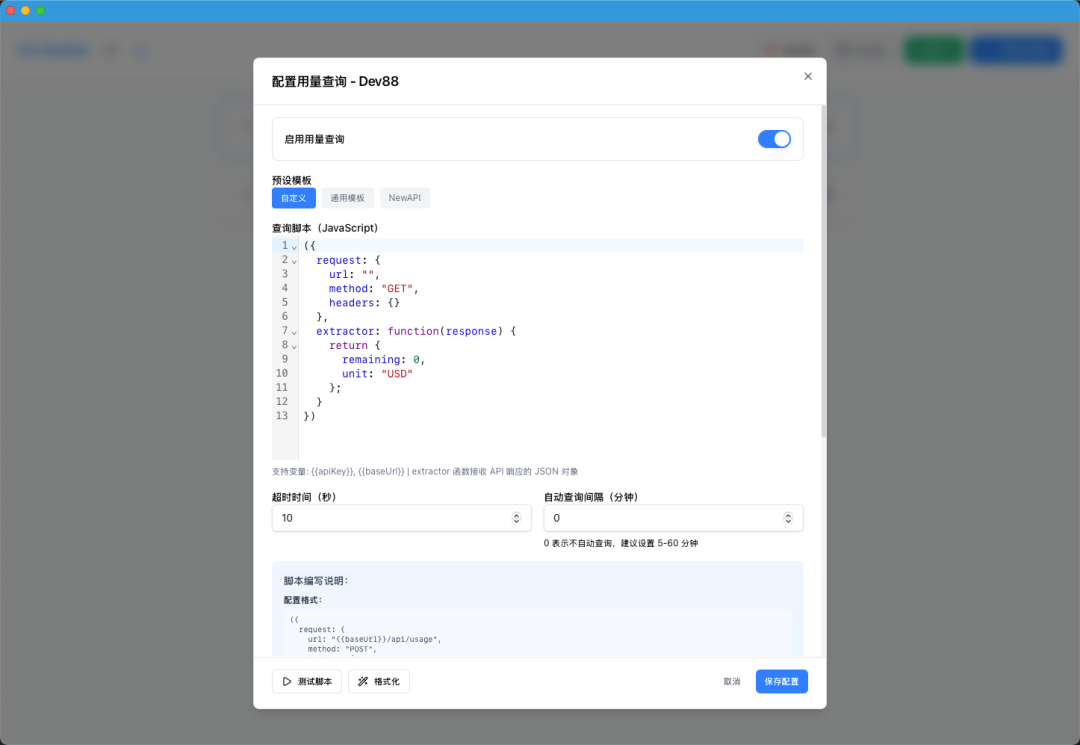Increment 自动查询间隔 using its stepper arrows

click(x=790, y=514)
